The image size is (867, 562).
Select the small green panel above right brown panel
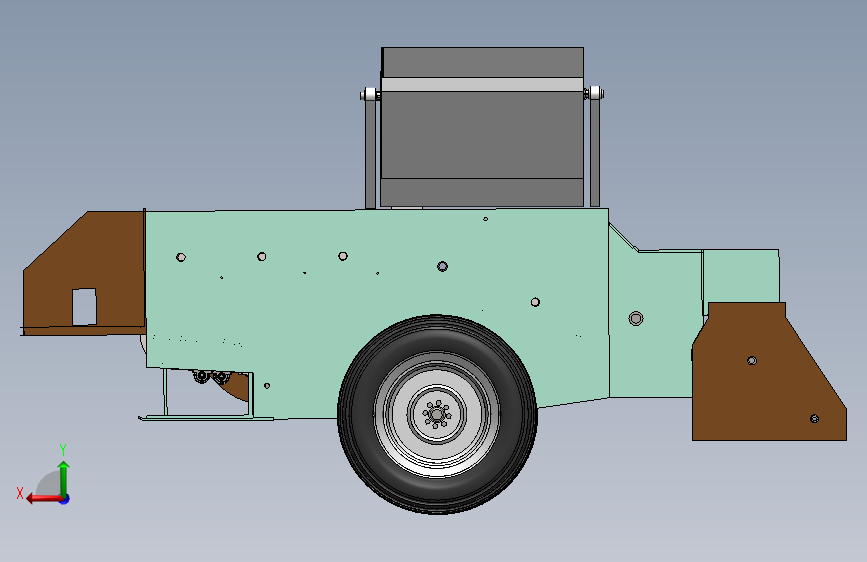[x=741, y=277]
